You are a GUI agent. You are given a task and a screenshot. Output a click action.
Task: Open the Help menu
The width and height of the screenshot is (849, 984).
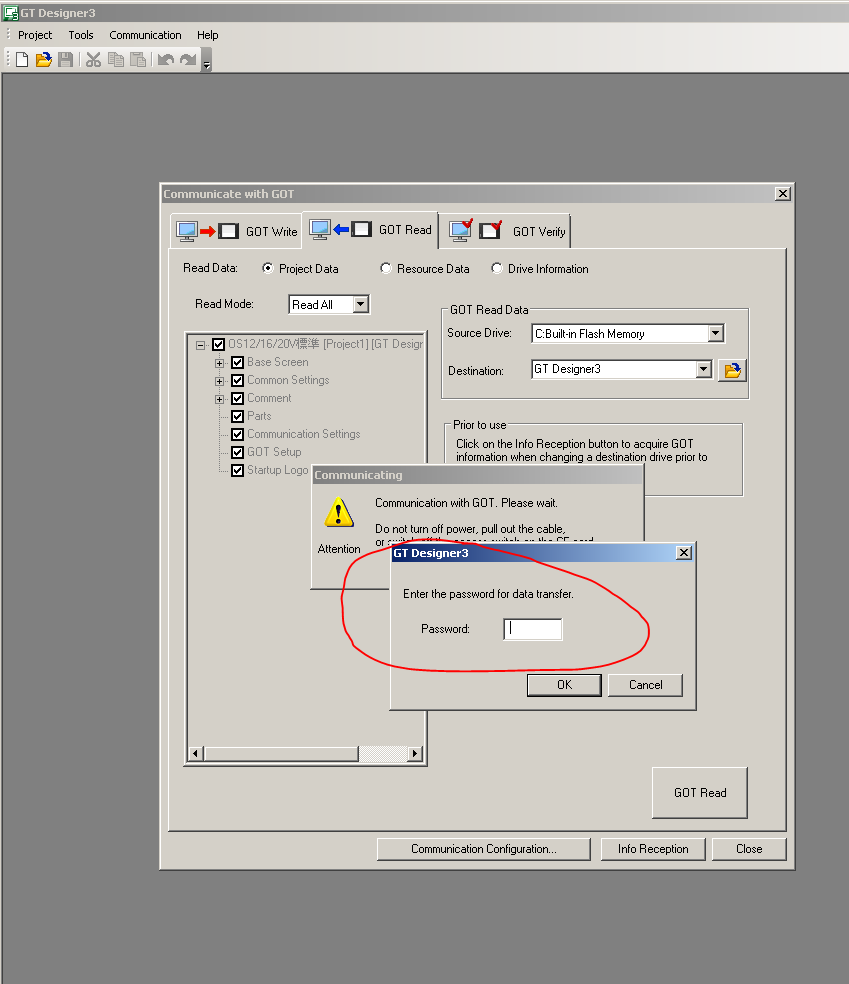click(208, 35)
